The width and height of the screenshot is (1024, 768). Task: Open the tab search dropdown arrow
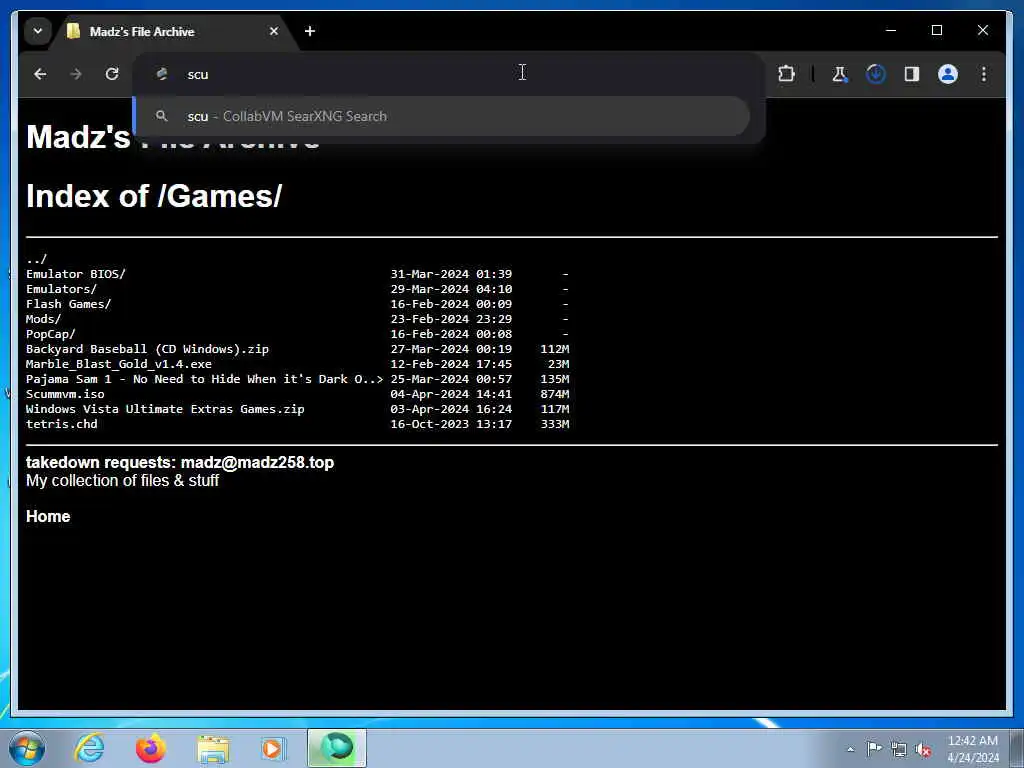coord(38,31)
